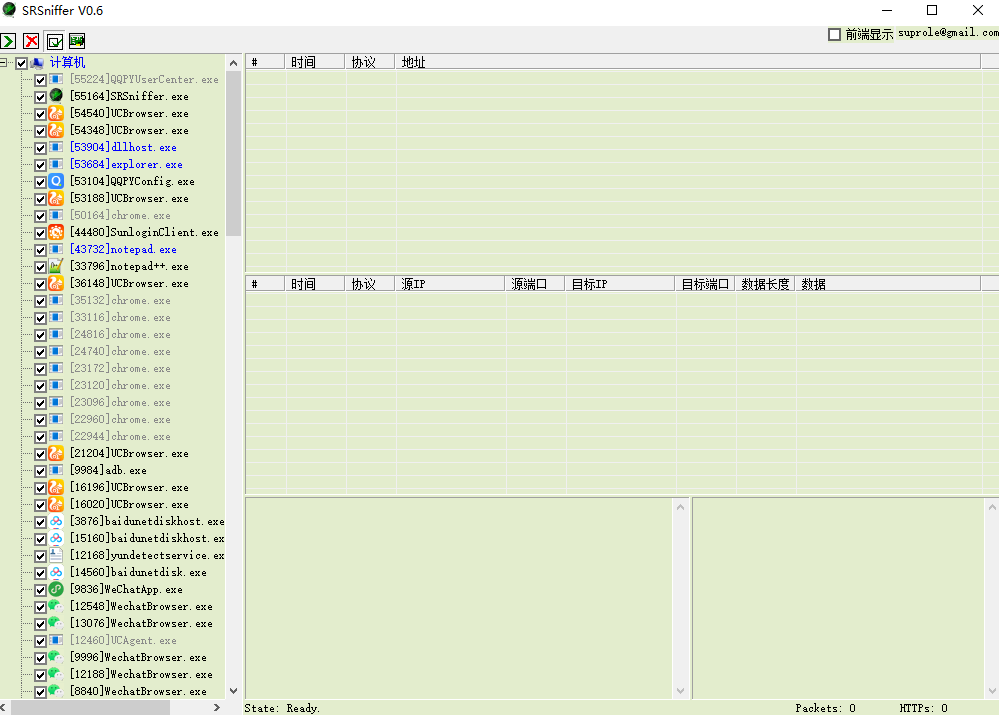Sort the upper list by 协议 column
The height and width of the screenshot is (715, 999).
click(x=370, y=62)
